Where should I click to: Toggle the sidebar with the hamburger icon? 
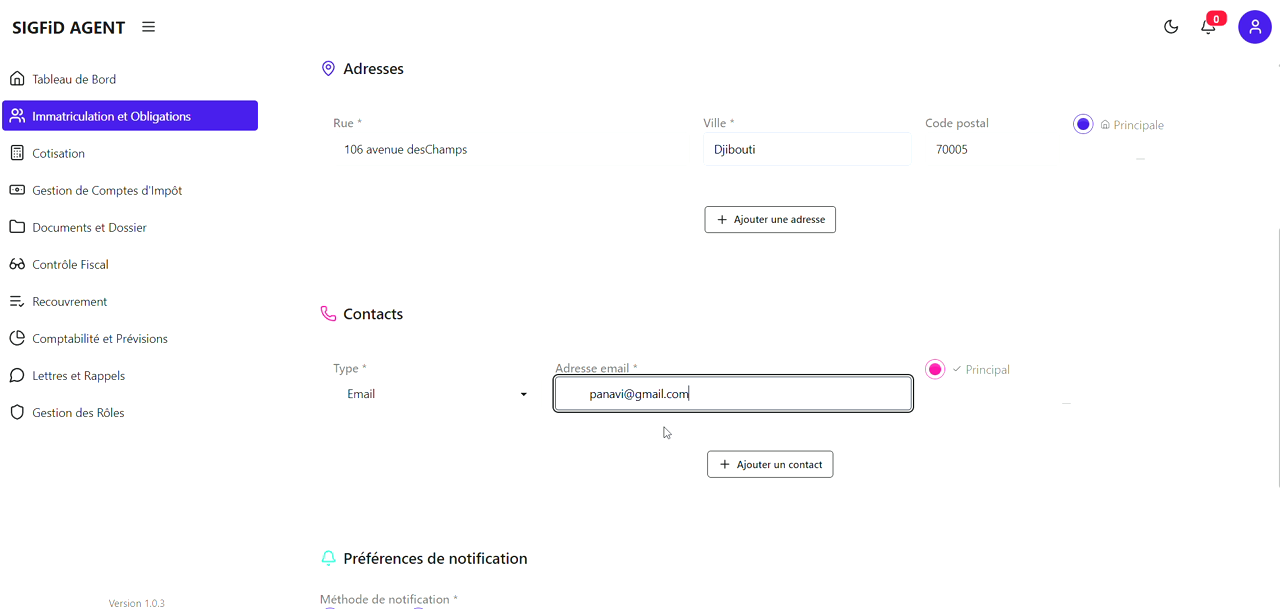[x=148, y=27]
